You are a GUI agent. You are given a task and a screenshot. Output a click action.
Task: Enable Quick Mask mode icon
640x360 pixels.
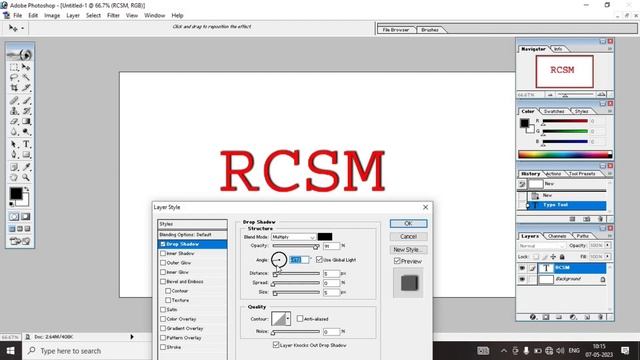tap(26, 217)
